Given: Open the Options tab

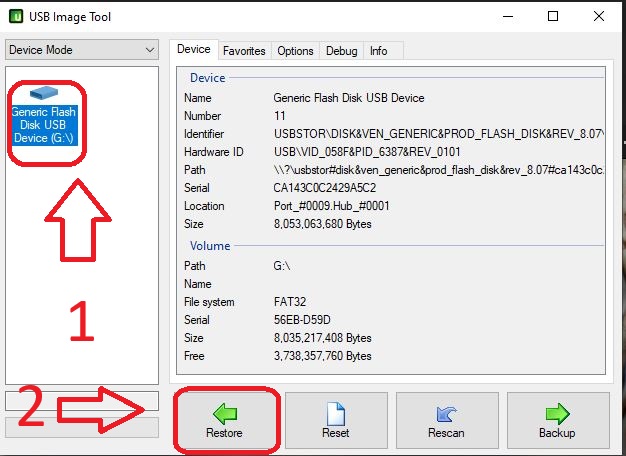Looking at the screenshot, I should 295,51.
